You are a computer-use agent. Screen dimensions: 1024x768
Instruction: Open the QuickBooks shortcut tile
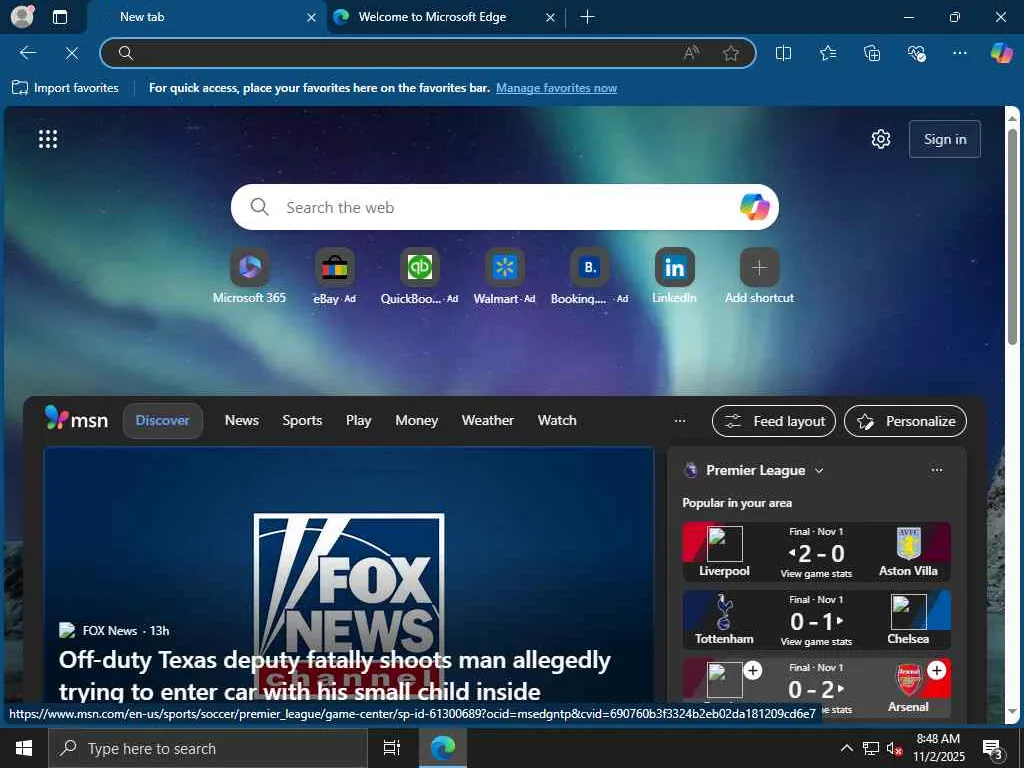[x=419, y=276]
